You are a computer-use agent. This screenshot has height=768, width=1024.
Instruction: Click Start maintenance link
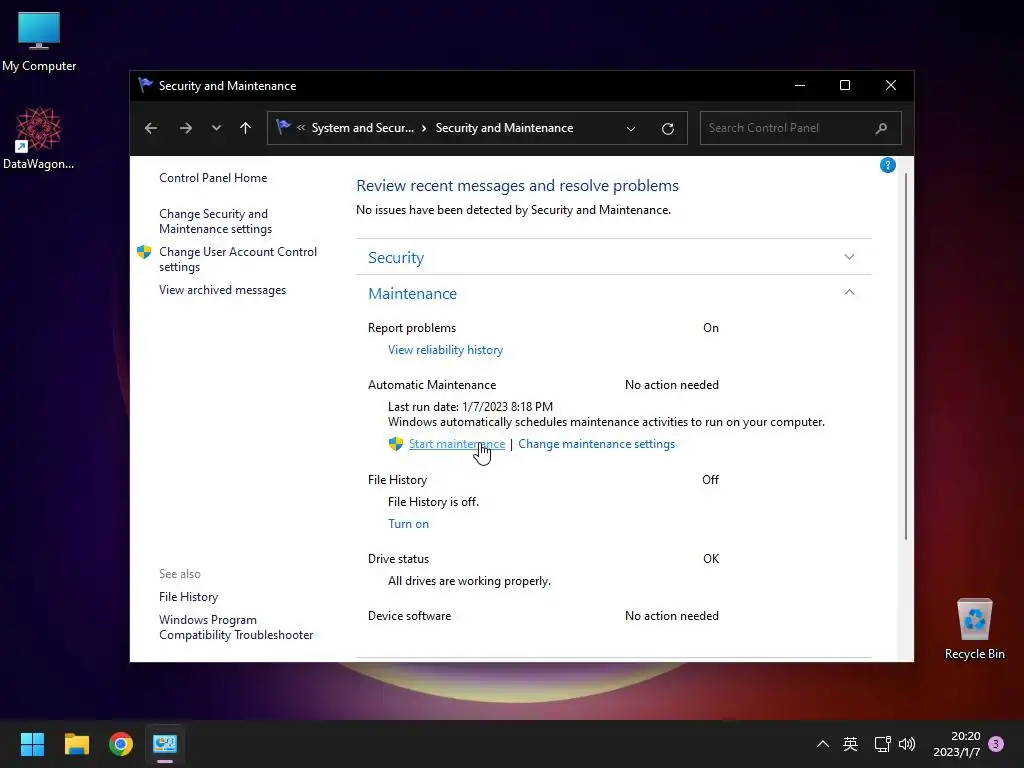pos(456,444)
